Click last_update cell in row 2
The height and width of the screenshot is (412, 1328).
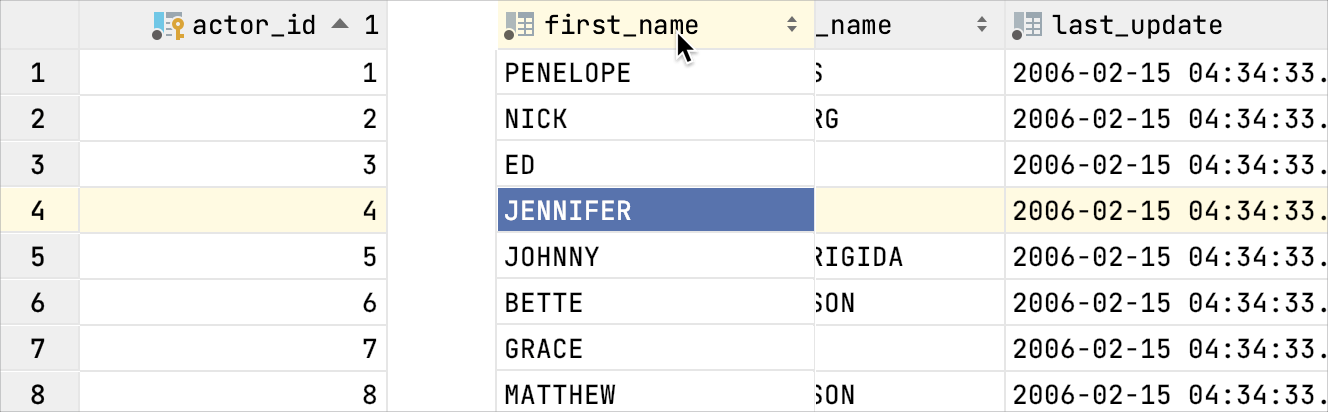coord(1166,119)
